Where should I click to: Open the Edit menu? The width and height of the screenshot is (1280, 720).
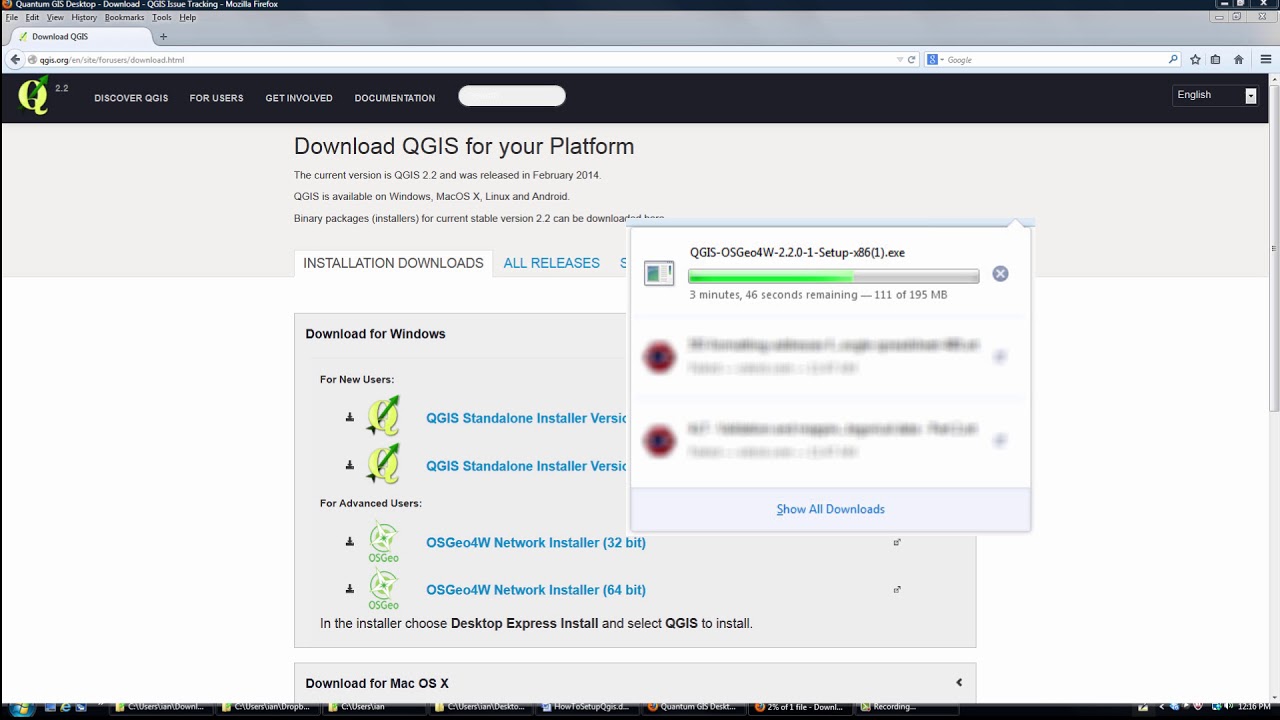33,17
